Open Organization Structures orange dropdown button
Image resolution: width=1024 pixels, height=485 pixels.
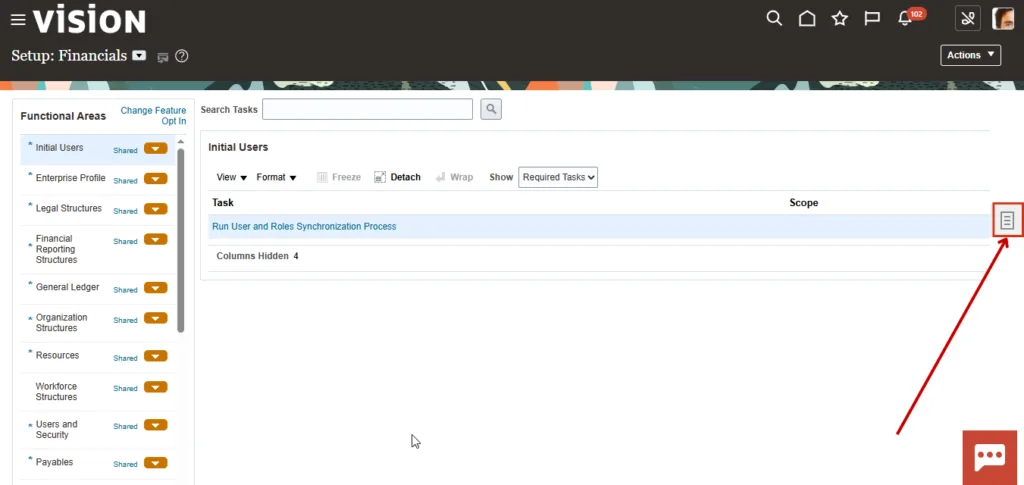(x=155, y=319)
